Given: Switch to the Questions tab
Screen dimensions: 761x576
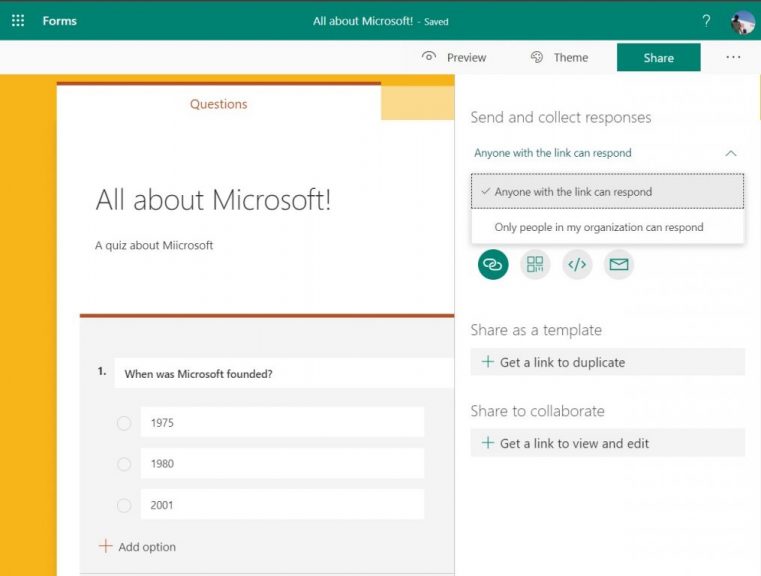Looking at the screenshot, I should [x=218, y=104].
